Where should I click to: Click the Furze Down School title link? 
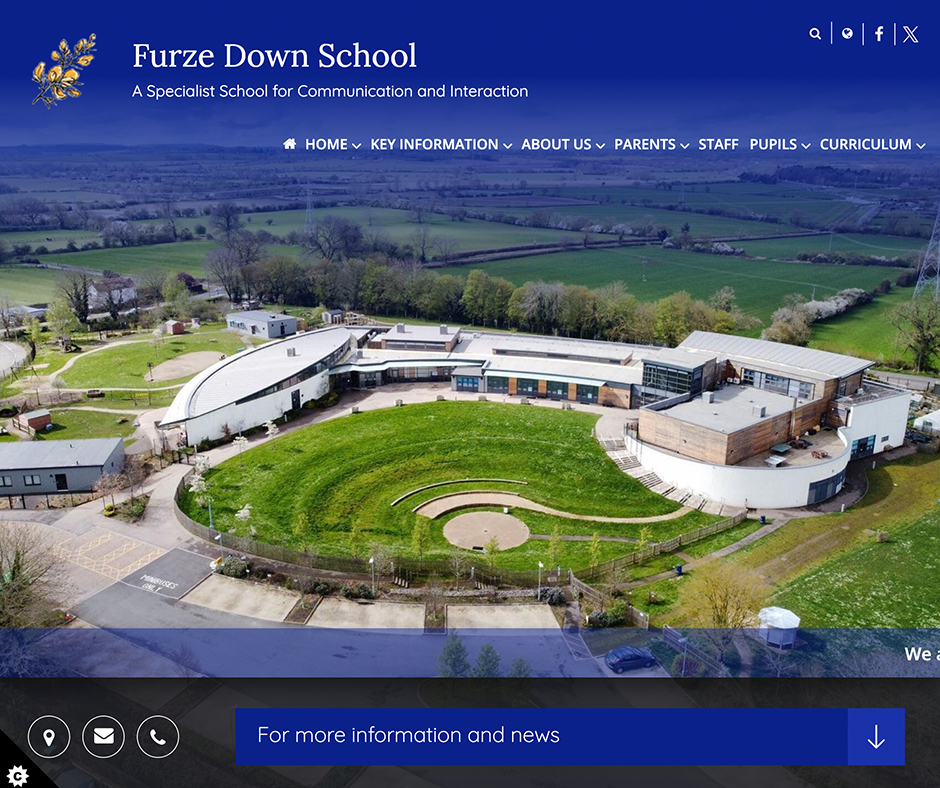point(275,55)
